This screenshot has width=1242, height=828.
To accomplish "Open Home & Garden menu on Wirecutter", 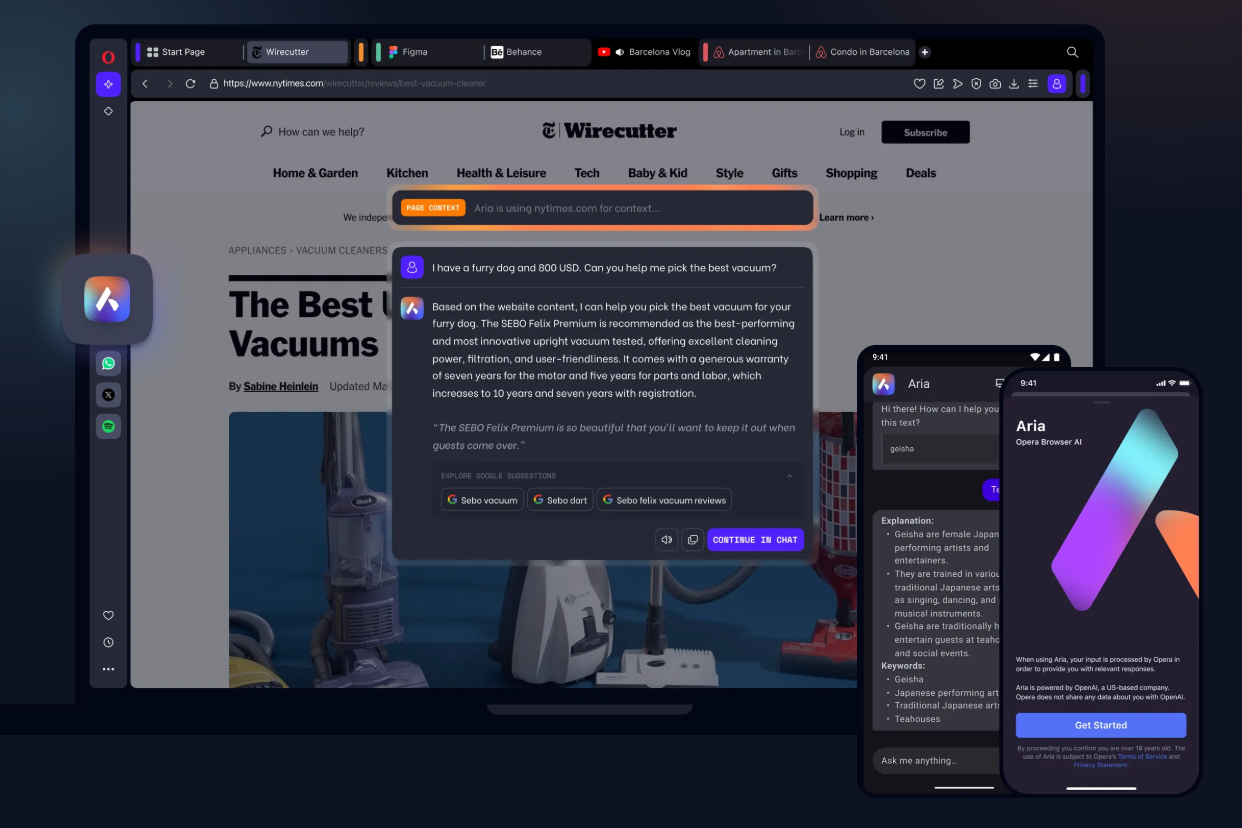I will (x=315, y=173).
